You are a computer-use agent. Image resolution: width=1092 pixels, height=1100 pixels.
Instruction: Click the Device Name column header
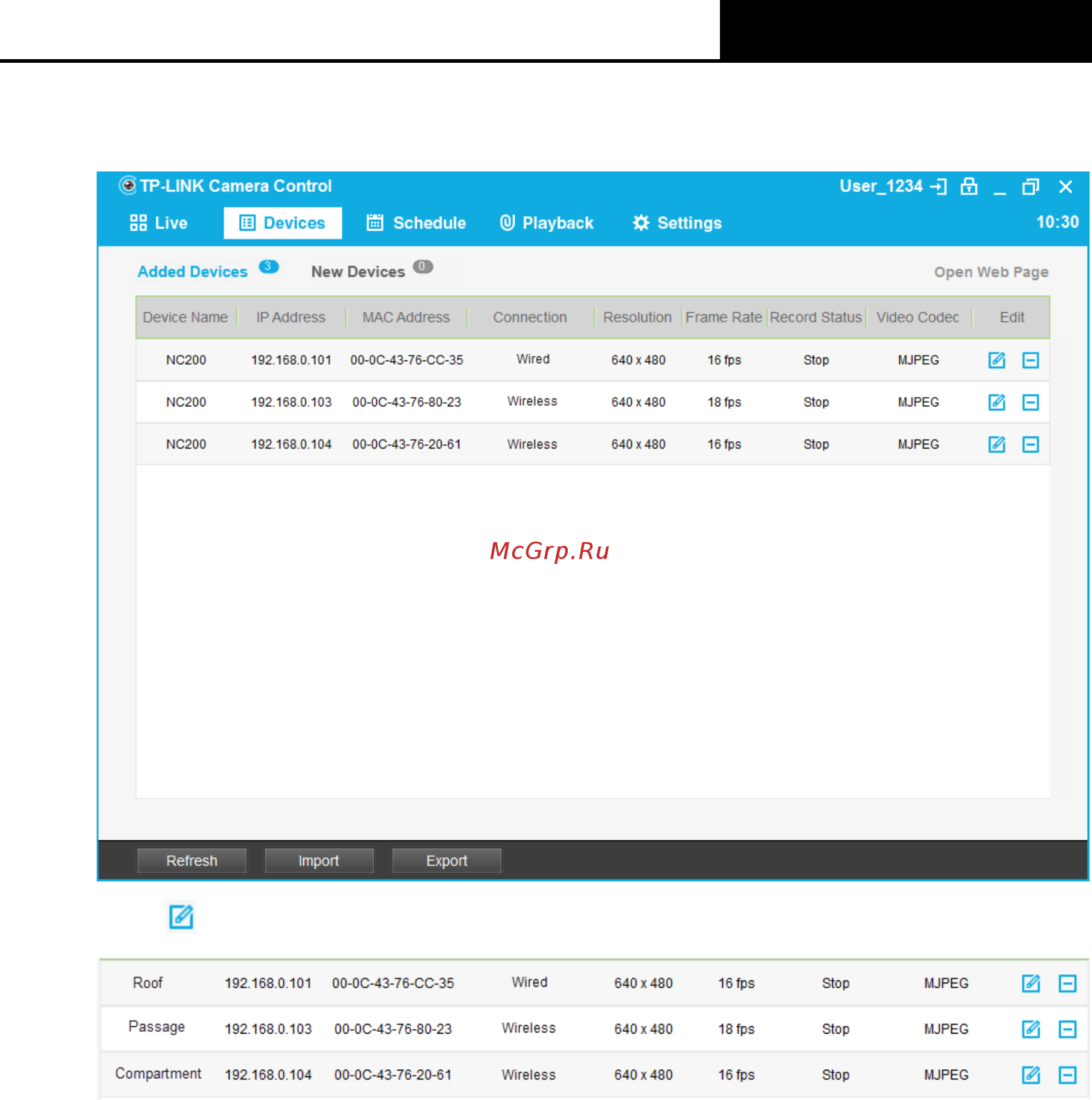click(x=185, y=317)
